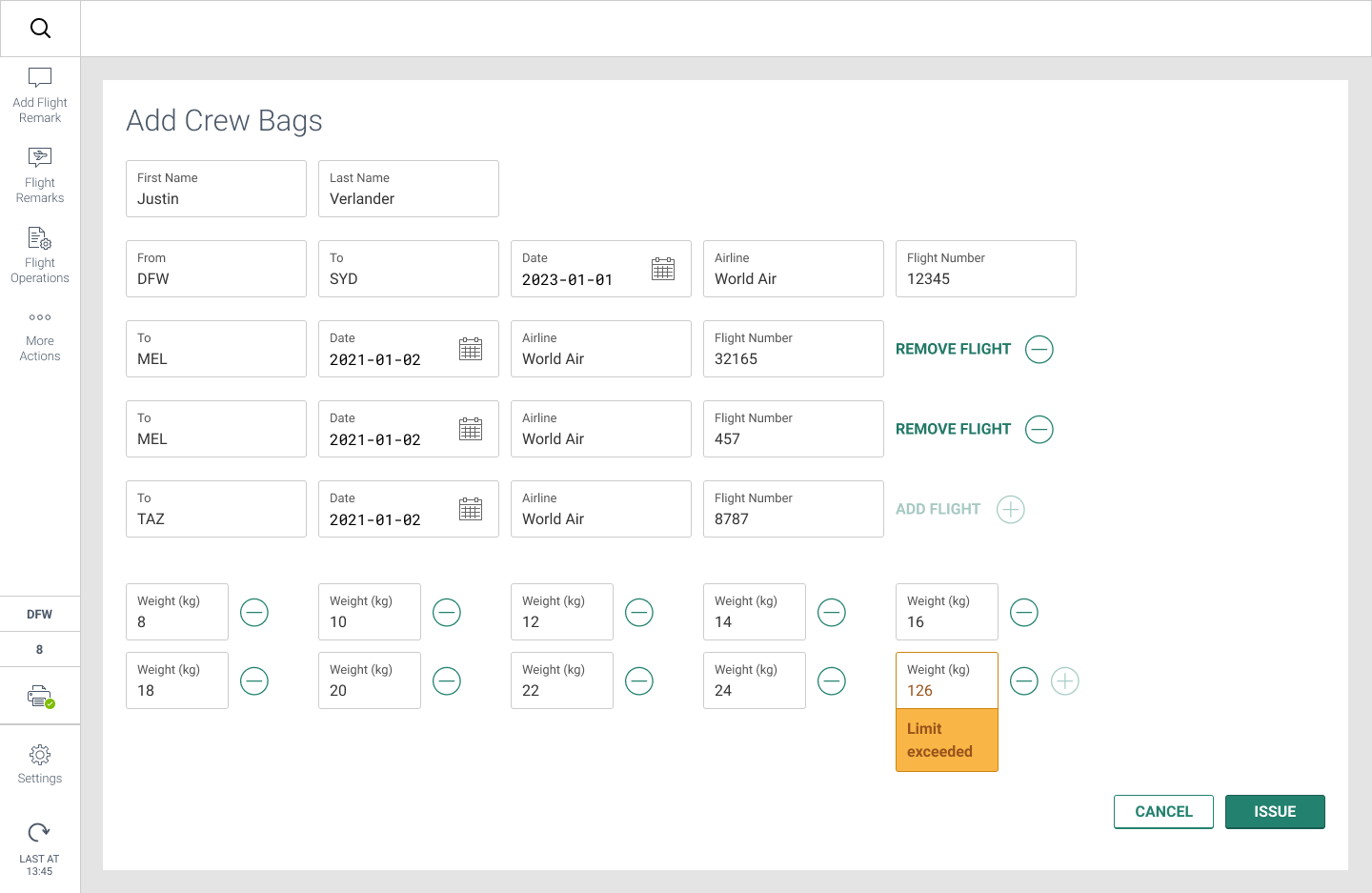Click the number 8 in sidebar
Screen dimensions: 1372x893
[40, 649]
